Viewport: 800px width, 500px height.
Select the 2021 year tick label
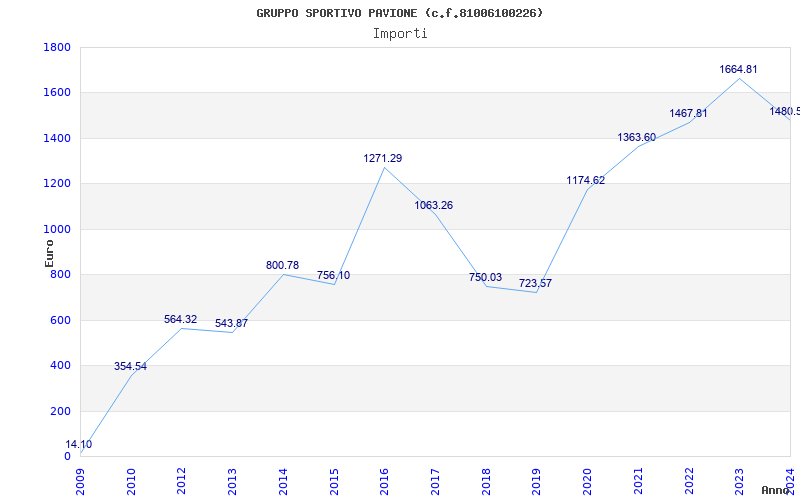(x=638, y=481)
